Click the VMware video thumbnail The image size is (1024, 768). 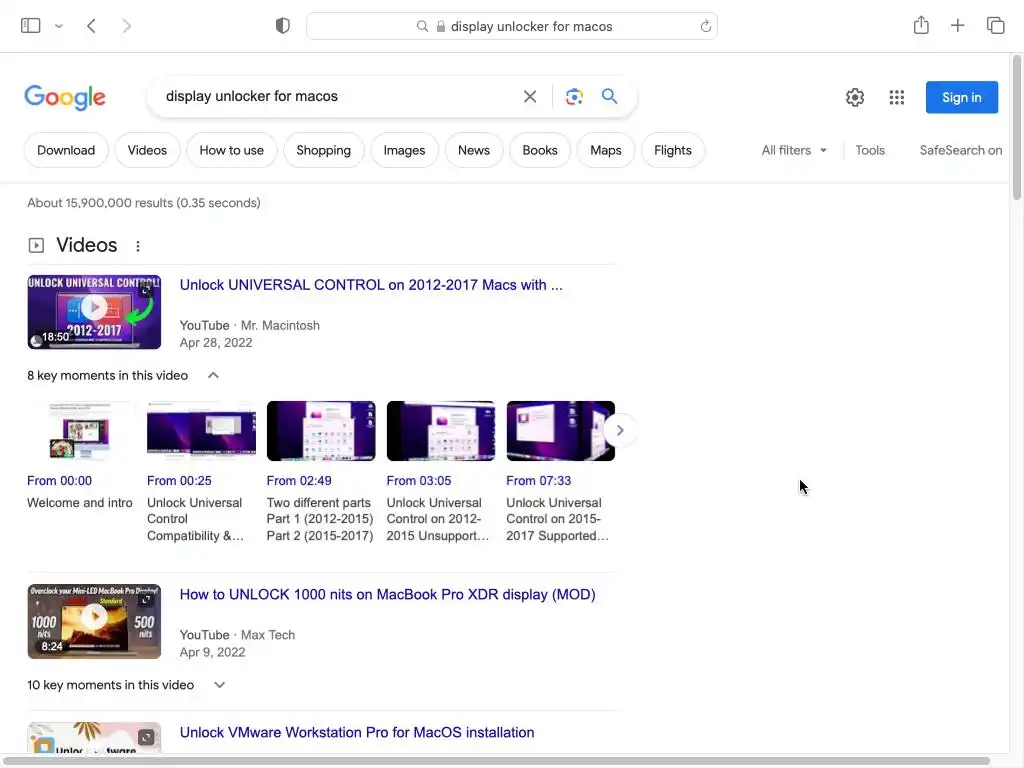(94, 738)
